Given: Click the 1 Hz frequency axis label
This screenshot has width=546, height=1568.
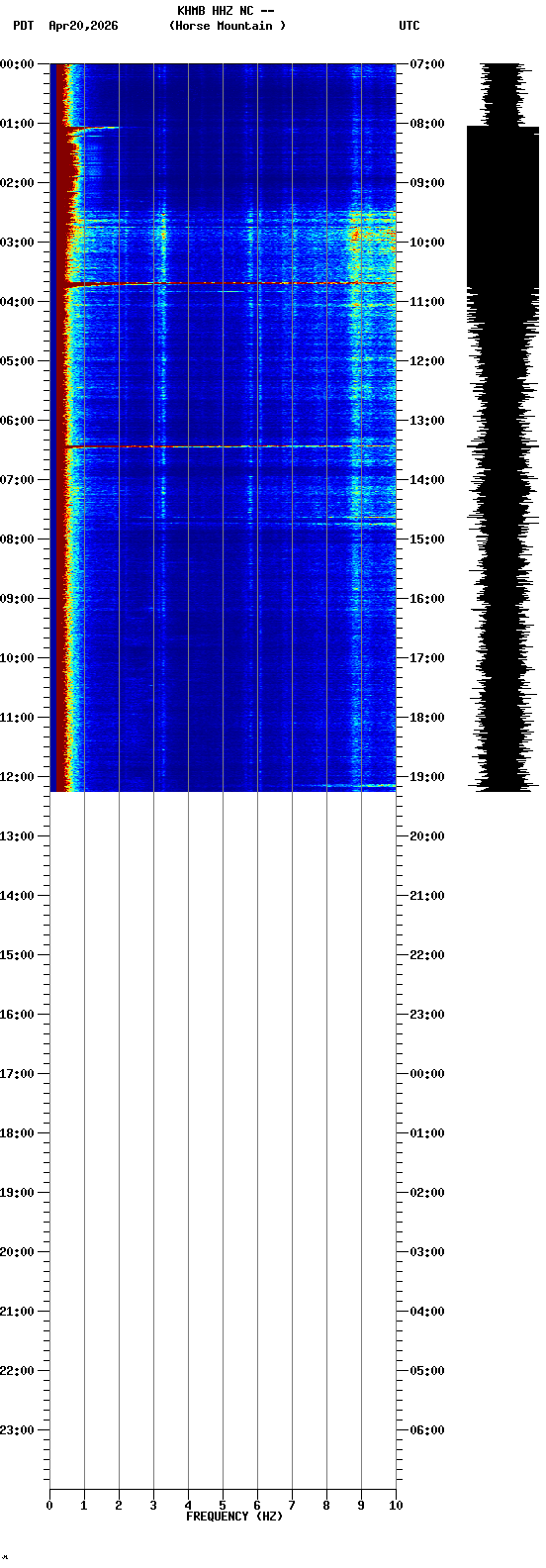Looking at the screenshot, I should click(x=84, y=1506).
